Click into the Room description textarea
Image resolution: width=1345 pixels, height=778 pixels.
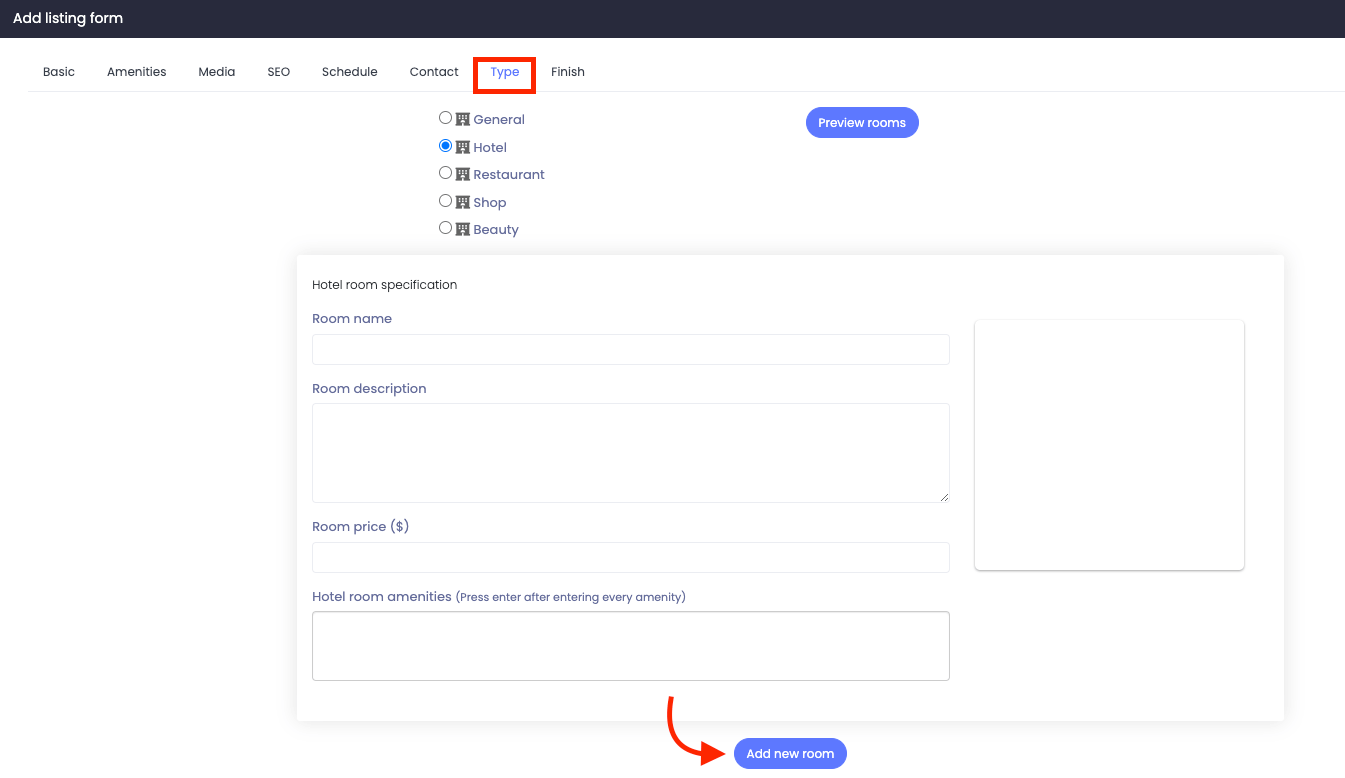[x=631, y=453]
